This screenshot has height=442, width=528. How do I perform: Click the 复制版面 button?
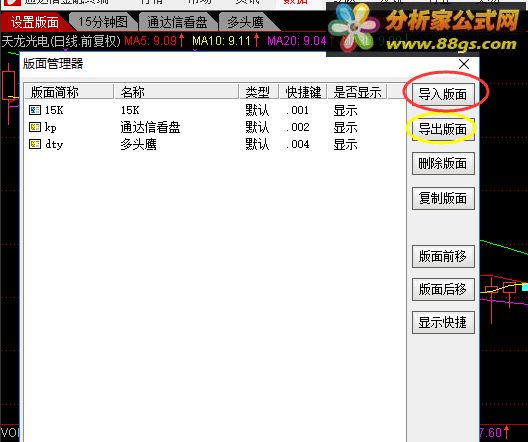click(x=443, y=198)
